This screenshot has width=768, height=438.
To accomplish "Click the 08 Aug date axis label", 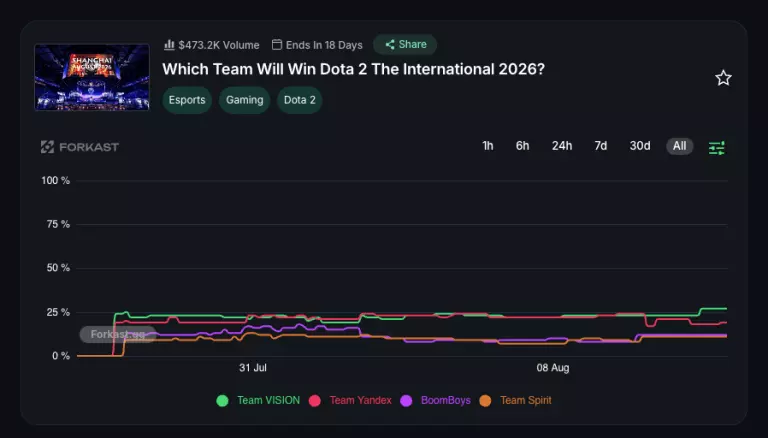I will (553, 367).
